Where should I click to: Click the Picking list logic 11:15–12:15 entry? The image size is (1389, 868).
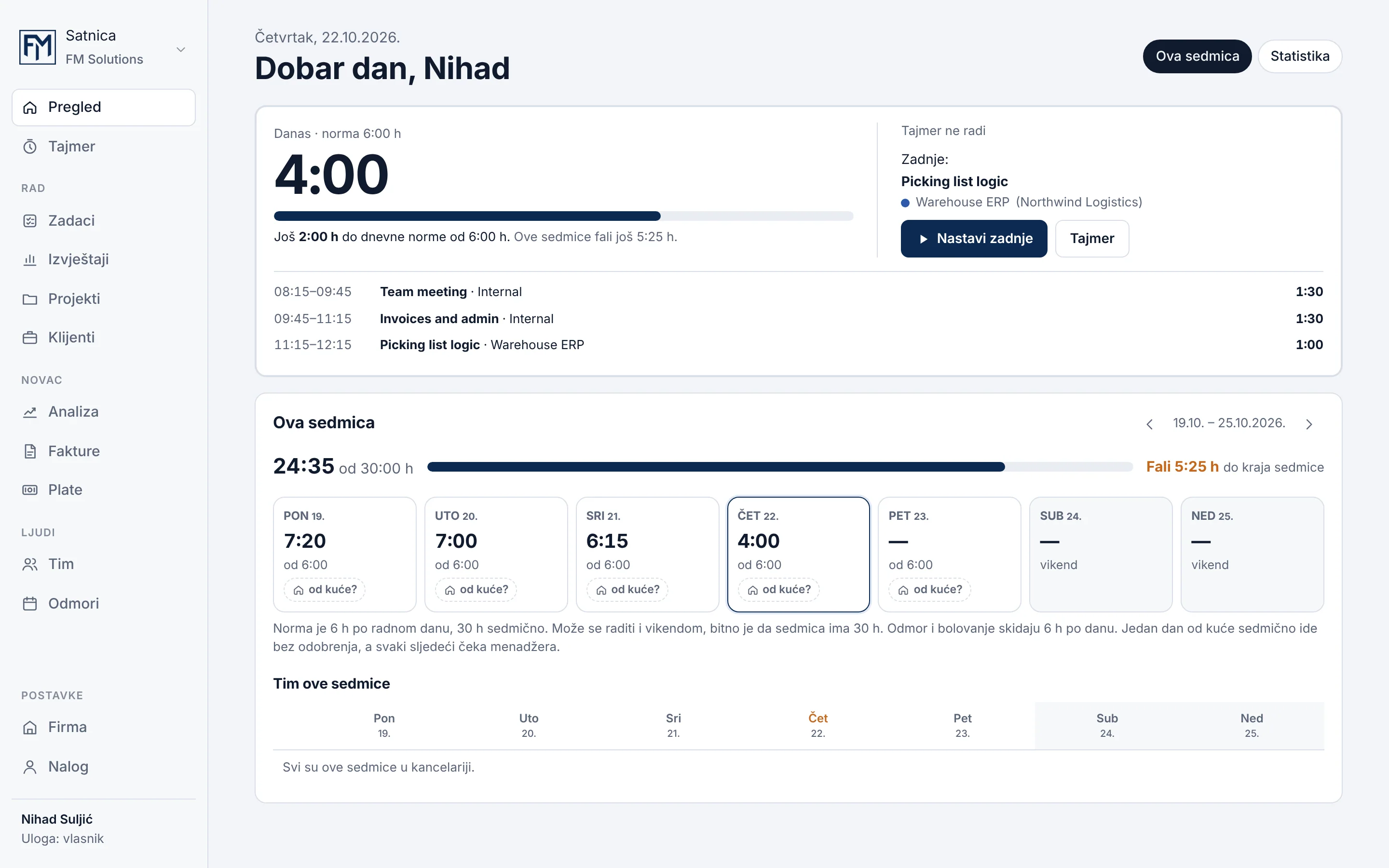[798, 345]
